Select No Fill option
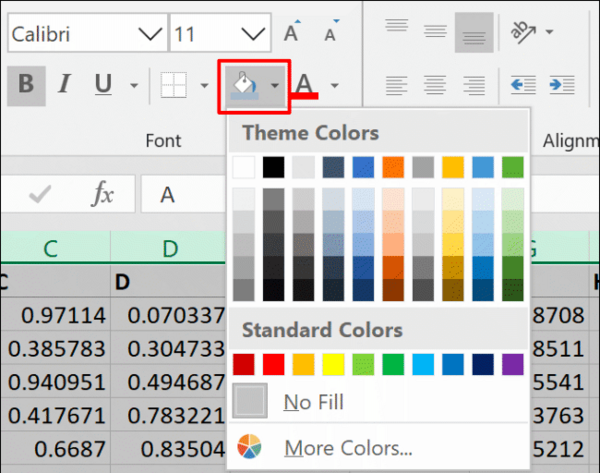This screenshot has height=473, width=600. 379,401
